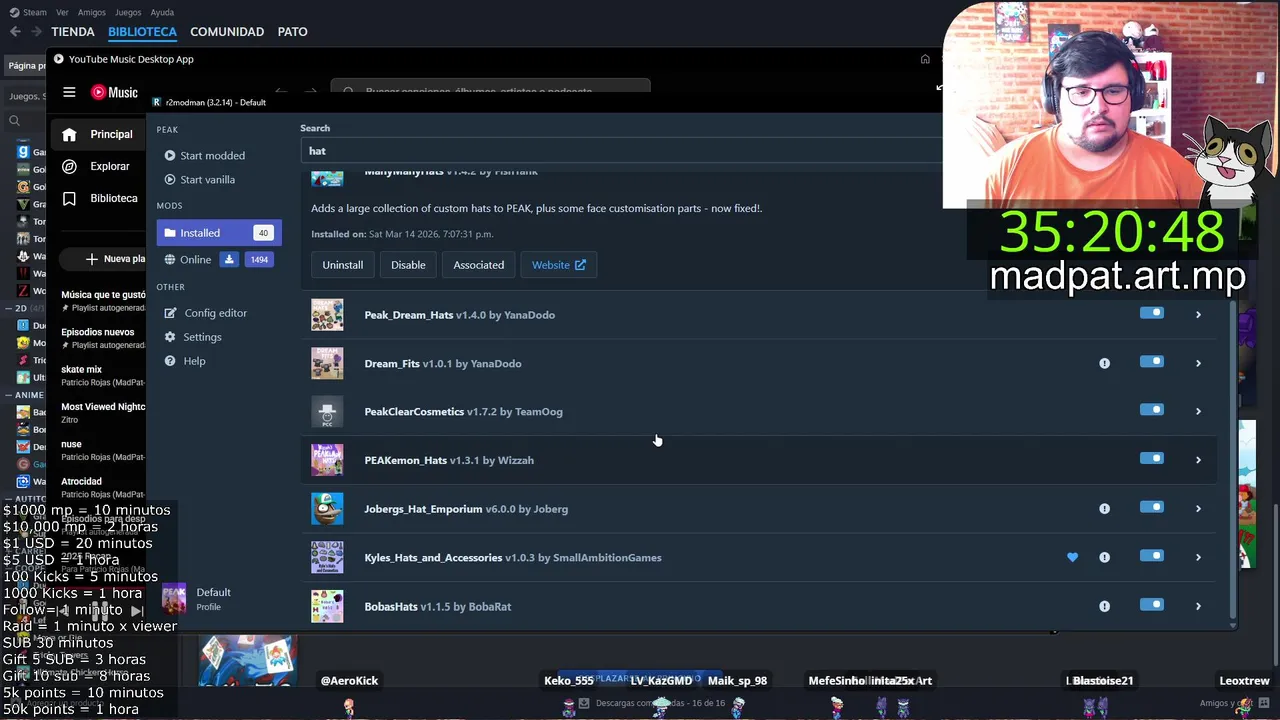
Task: Toggle off PeakClearCosmetics mod
Action: (x=1152, y=410)
